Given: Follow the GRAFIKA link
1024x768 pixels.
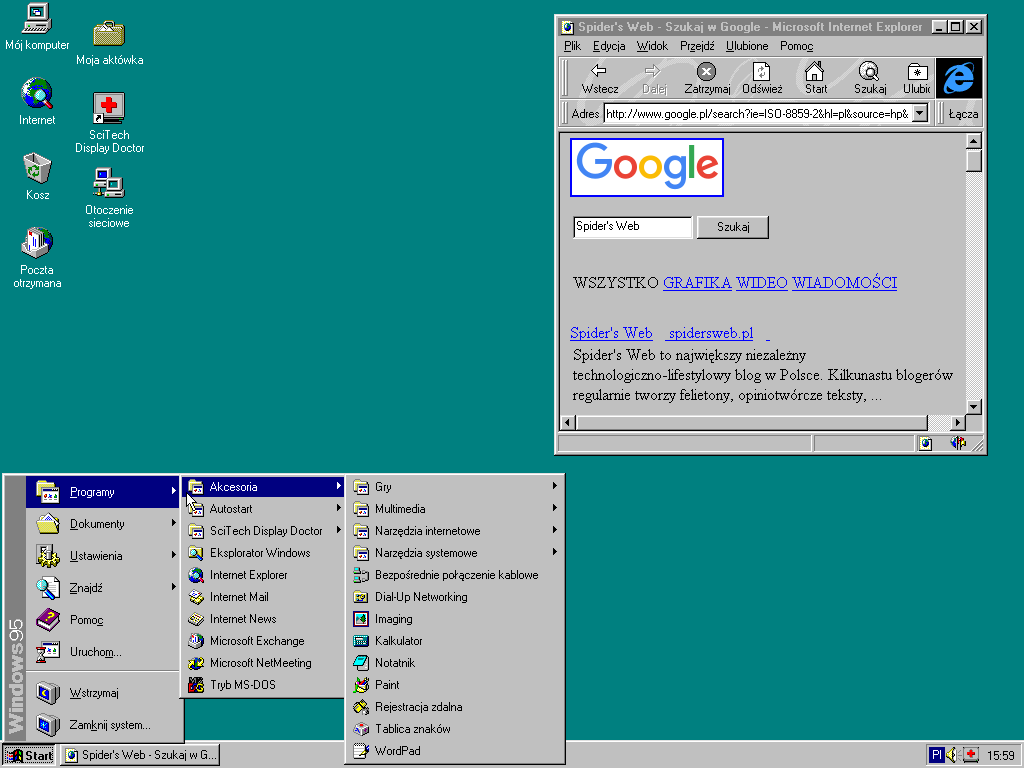Looking at the screenshot, I should [697, 283].
